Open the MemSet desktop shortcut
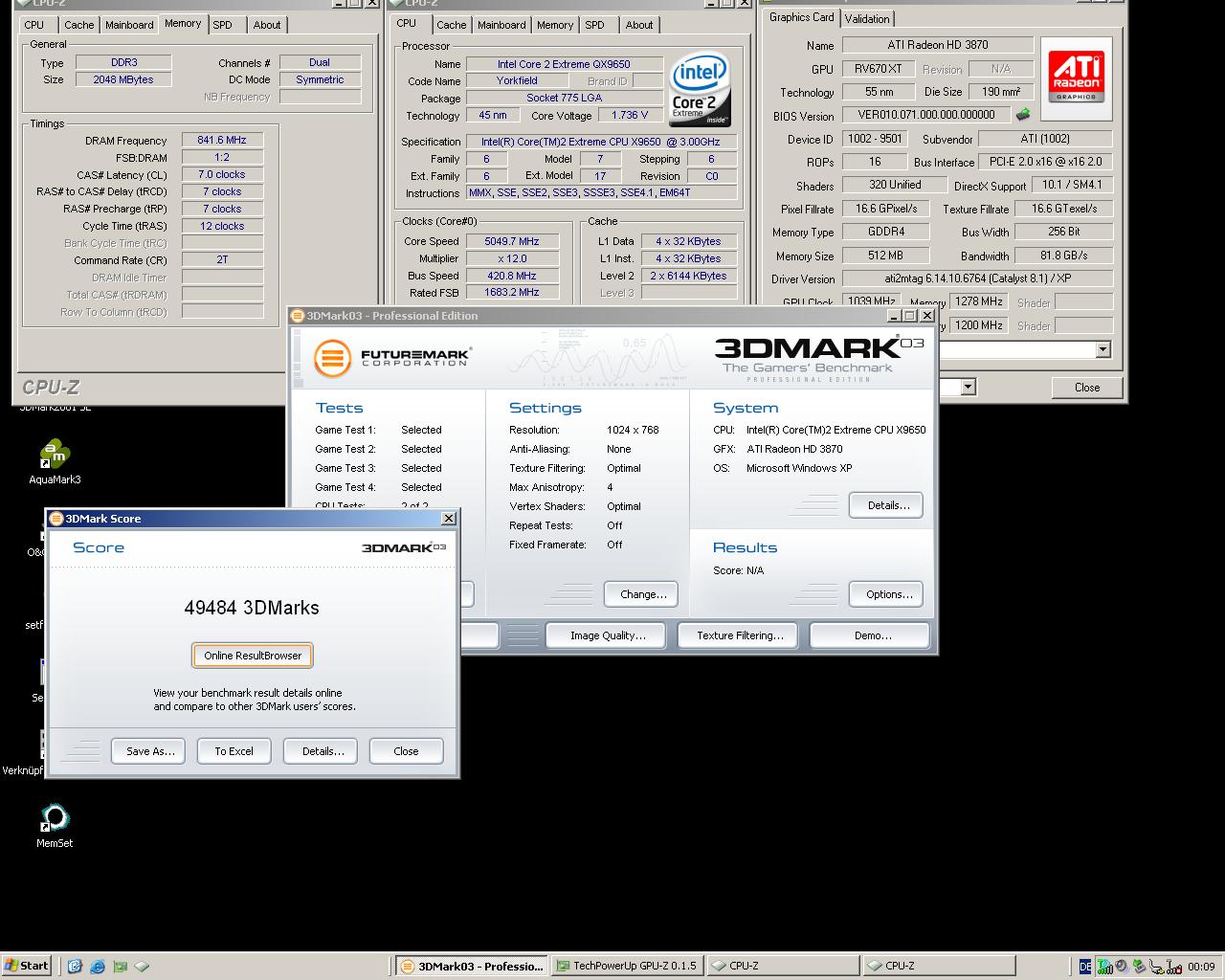 click(x=55, y=826)
